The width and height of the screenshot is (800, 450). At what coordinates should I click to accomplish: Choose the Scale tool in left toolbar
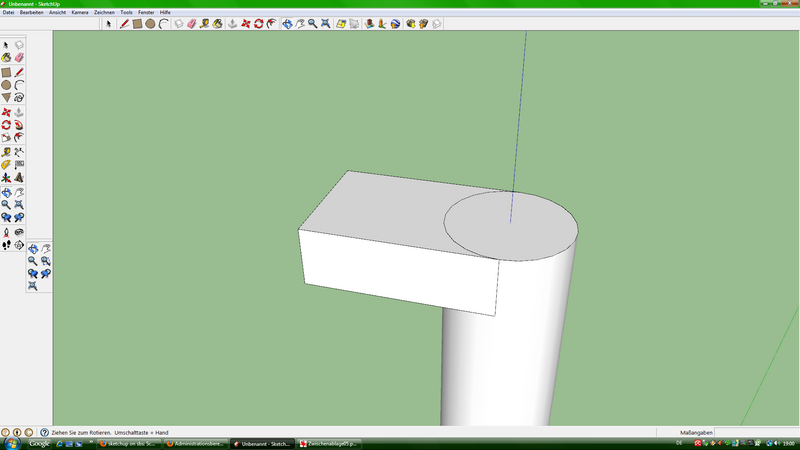tap(7, 138)
